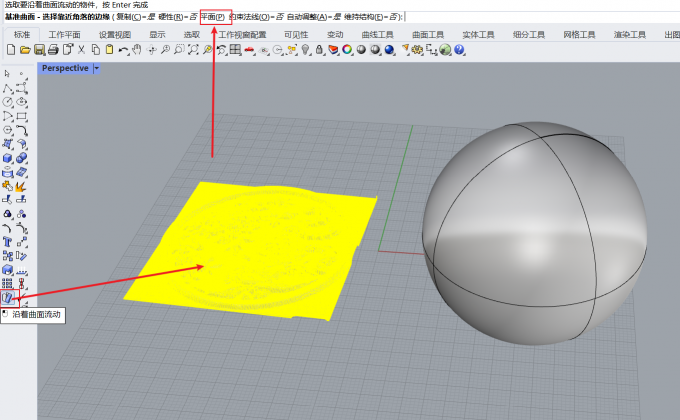
Task: Create a new file with the New icon
Action: [x=11, y=50]
